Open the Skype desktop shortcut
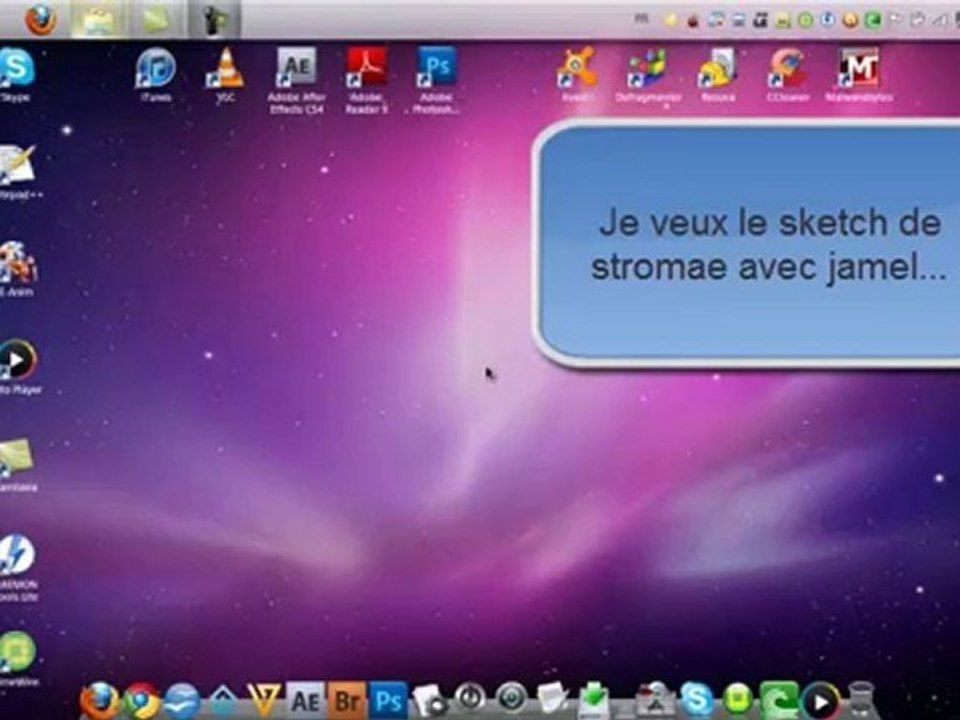960x720 pixels. coord(16,74)
